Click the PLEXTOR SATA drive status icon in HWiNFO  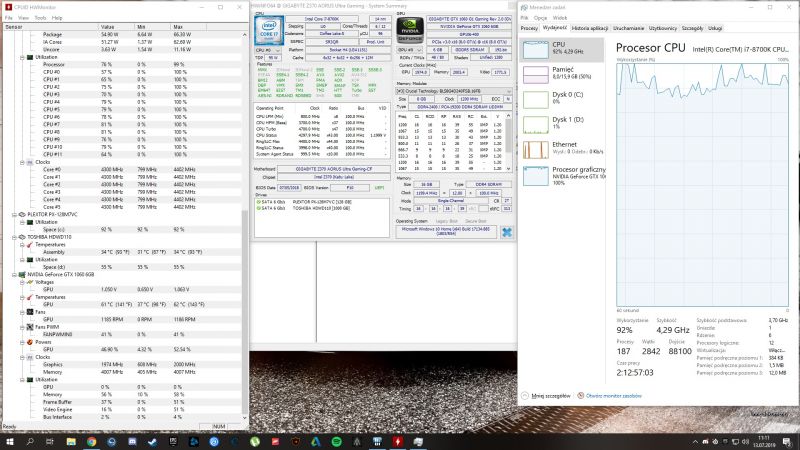[x=258, y=202]
